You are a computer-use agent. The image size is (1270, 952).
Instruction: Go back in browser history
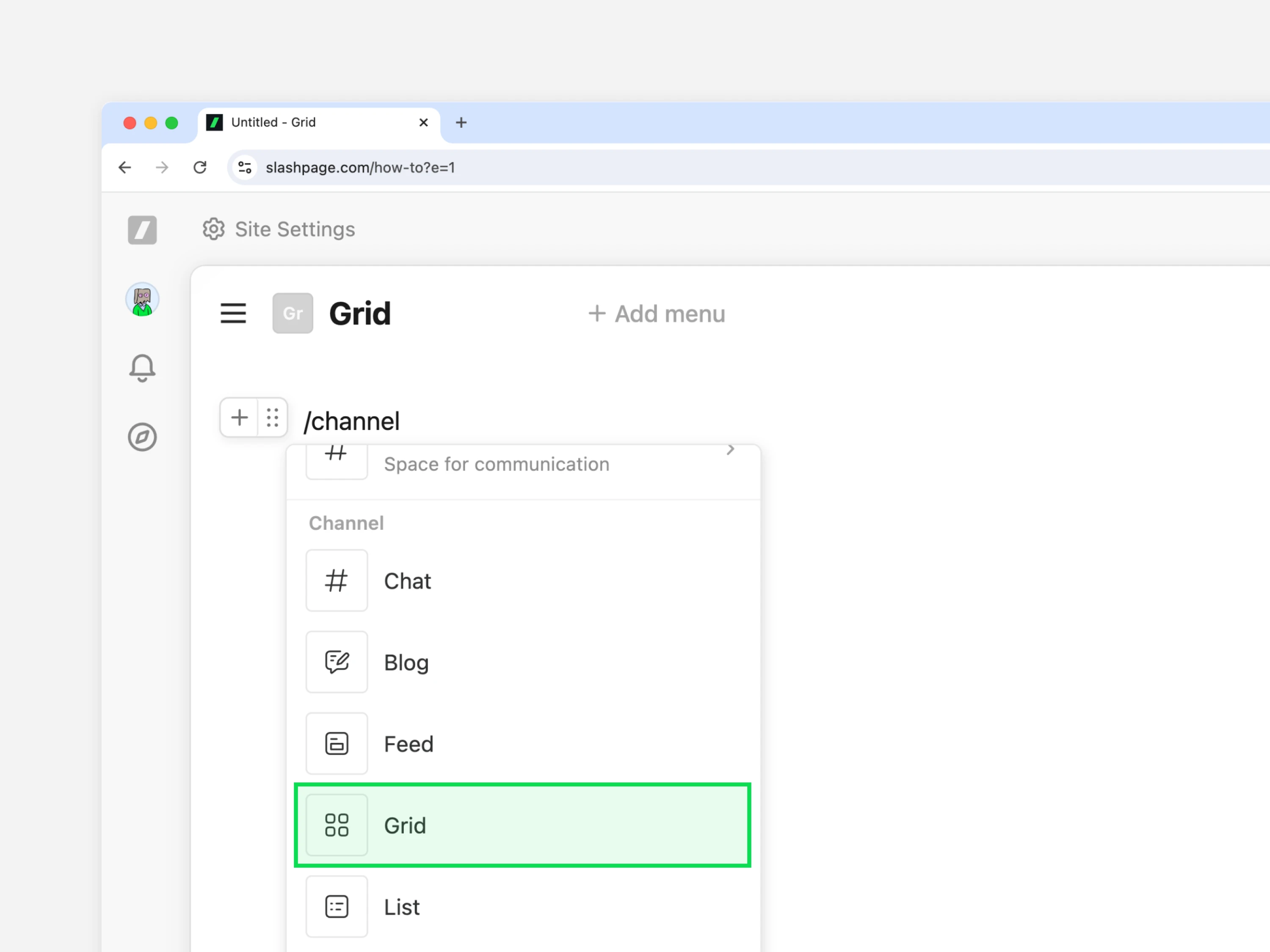tap(124, 167)
